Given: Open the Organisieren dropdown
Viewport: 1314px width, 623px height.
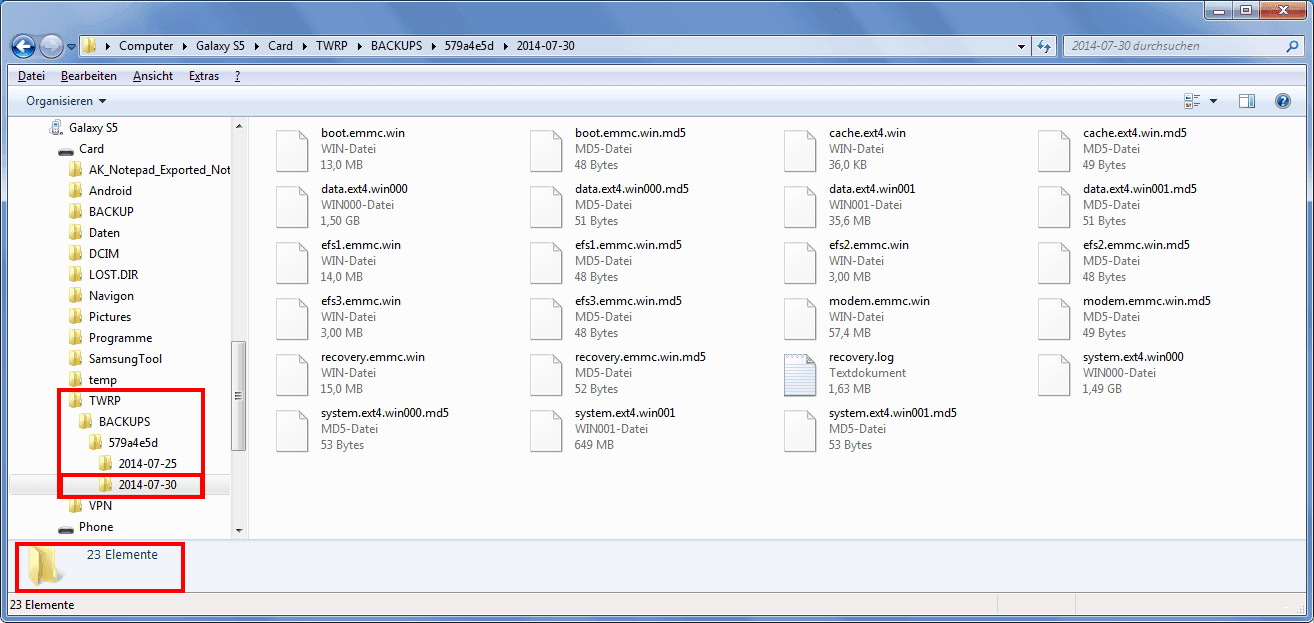Looking at the screenshot, I should click(66, 101).
